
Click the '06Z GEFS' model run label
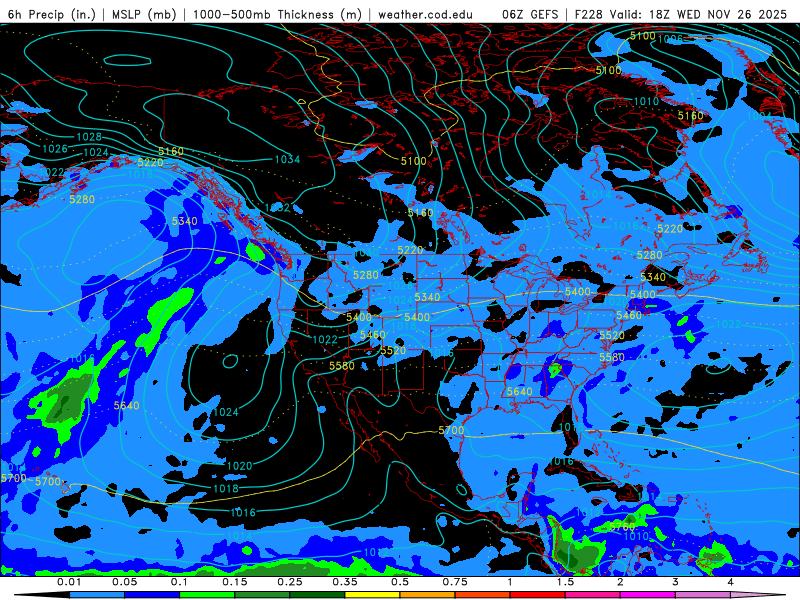tap(531, 14)
